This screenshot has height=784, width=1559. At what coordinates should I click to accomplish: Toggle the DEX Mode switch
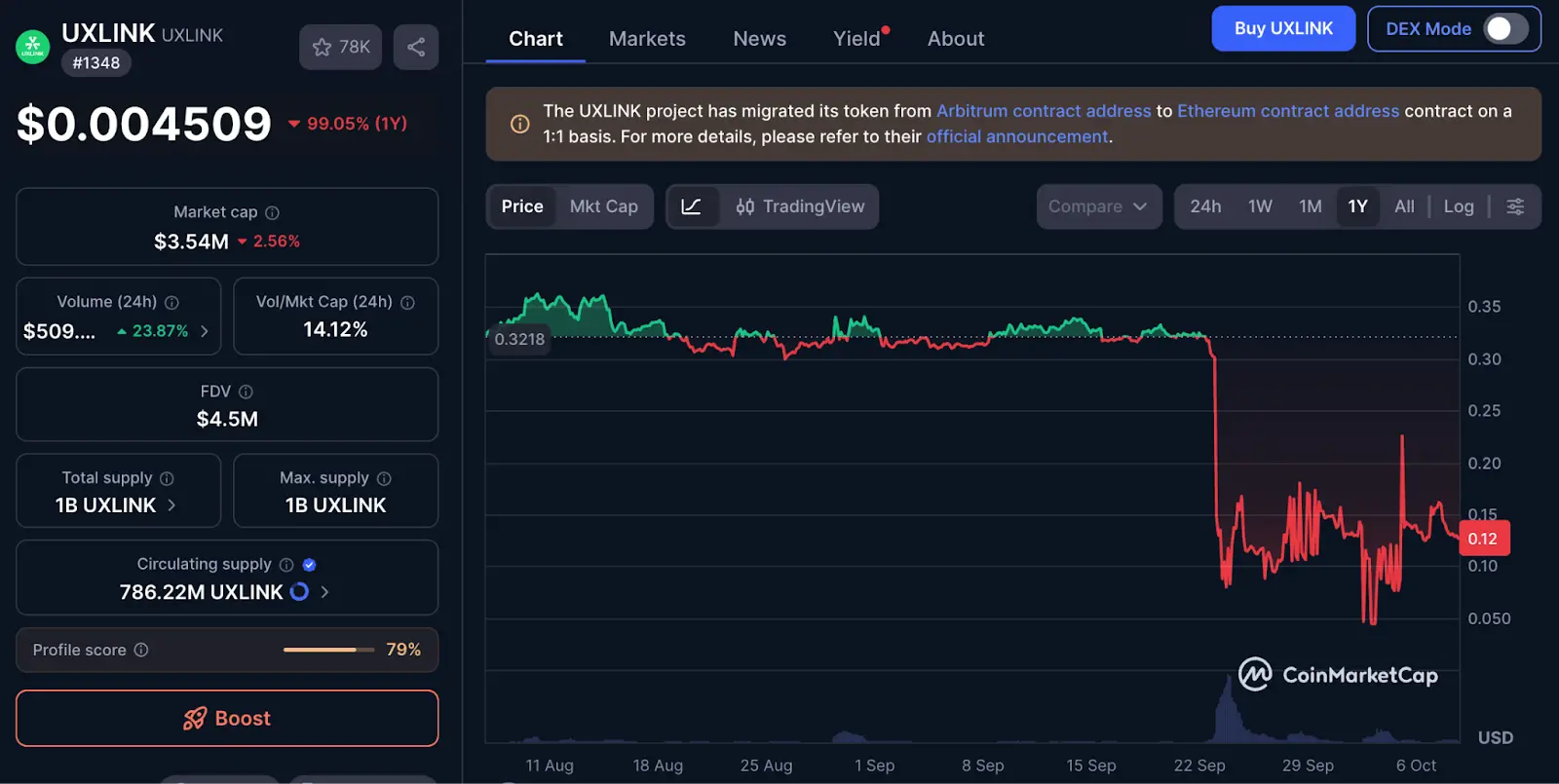tap(1504, 29)
